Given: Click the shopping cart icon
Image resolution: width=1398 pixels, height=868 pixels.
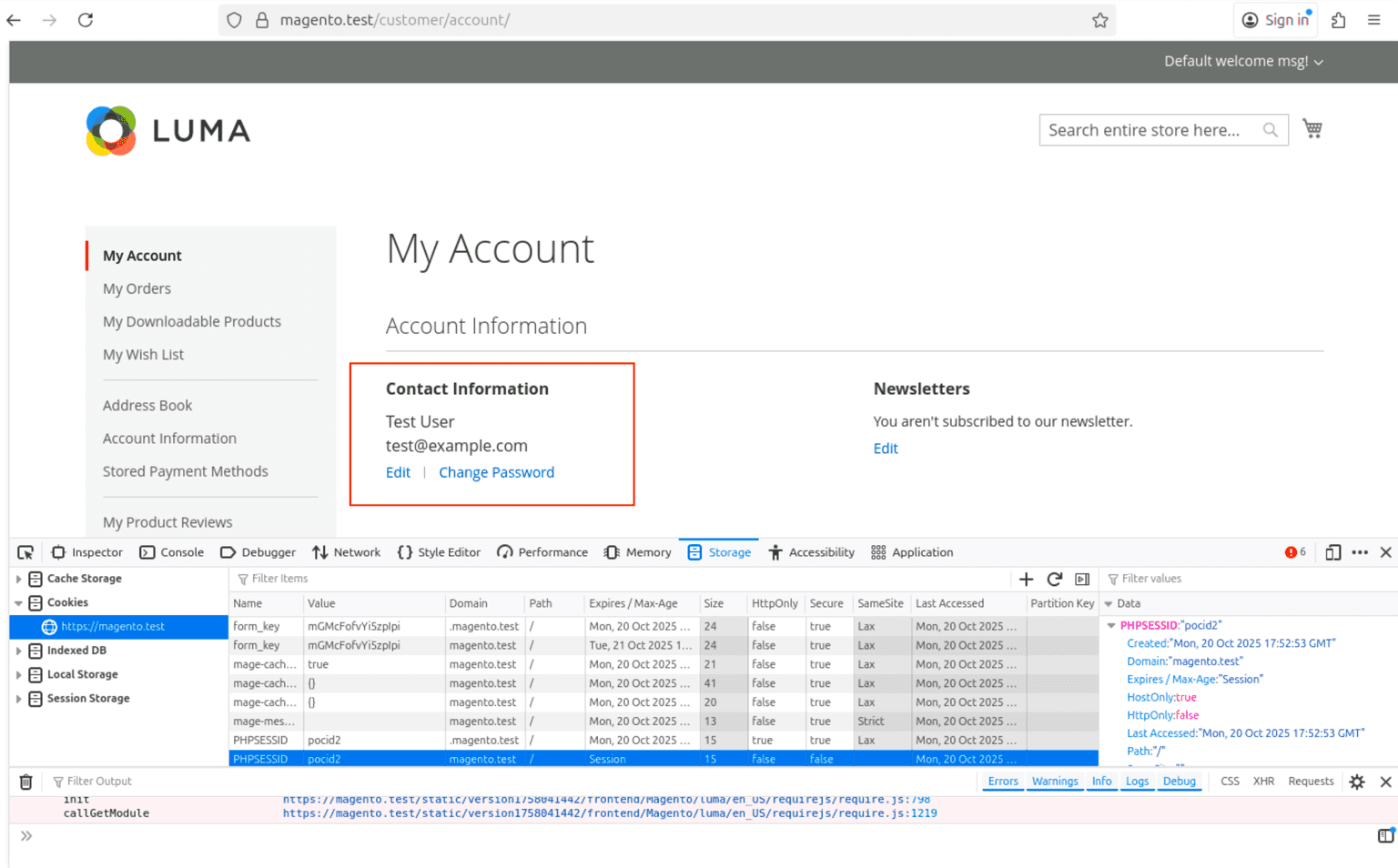Looking at the screenshot, I should pos(1312,129).
